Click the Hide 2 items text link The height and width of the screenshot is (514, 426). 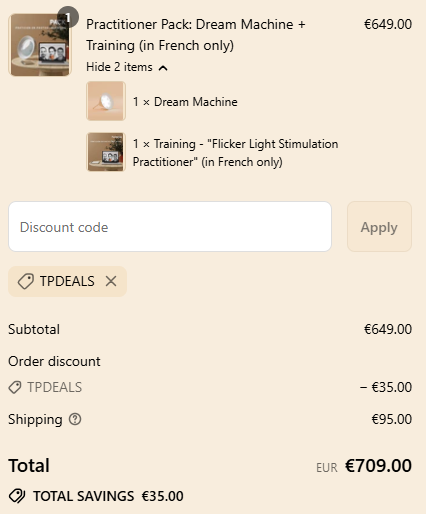click(x=119, y=67)
